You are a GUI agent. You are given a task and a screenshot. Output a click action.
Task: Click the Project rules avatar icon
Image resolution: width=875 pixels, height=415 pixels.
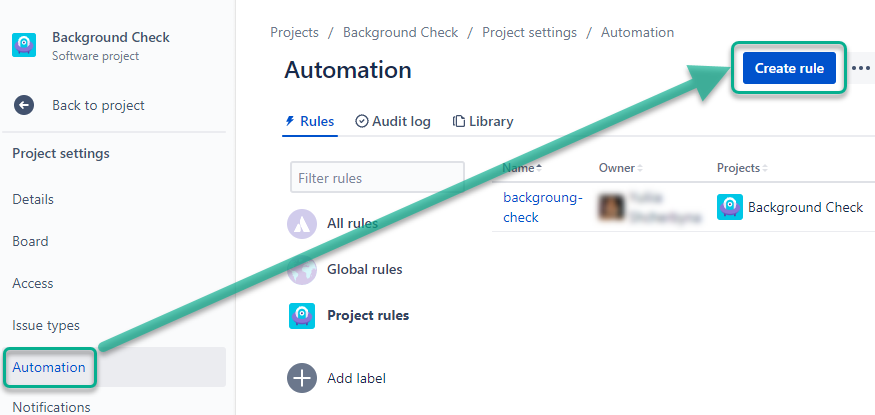coord(301,315)
